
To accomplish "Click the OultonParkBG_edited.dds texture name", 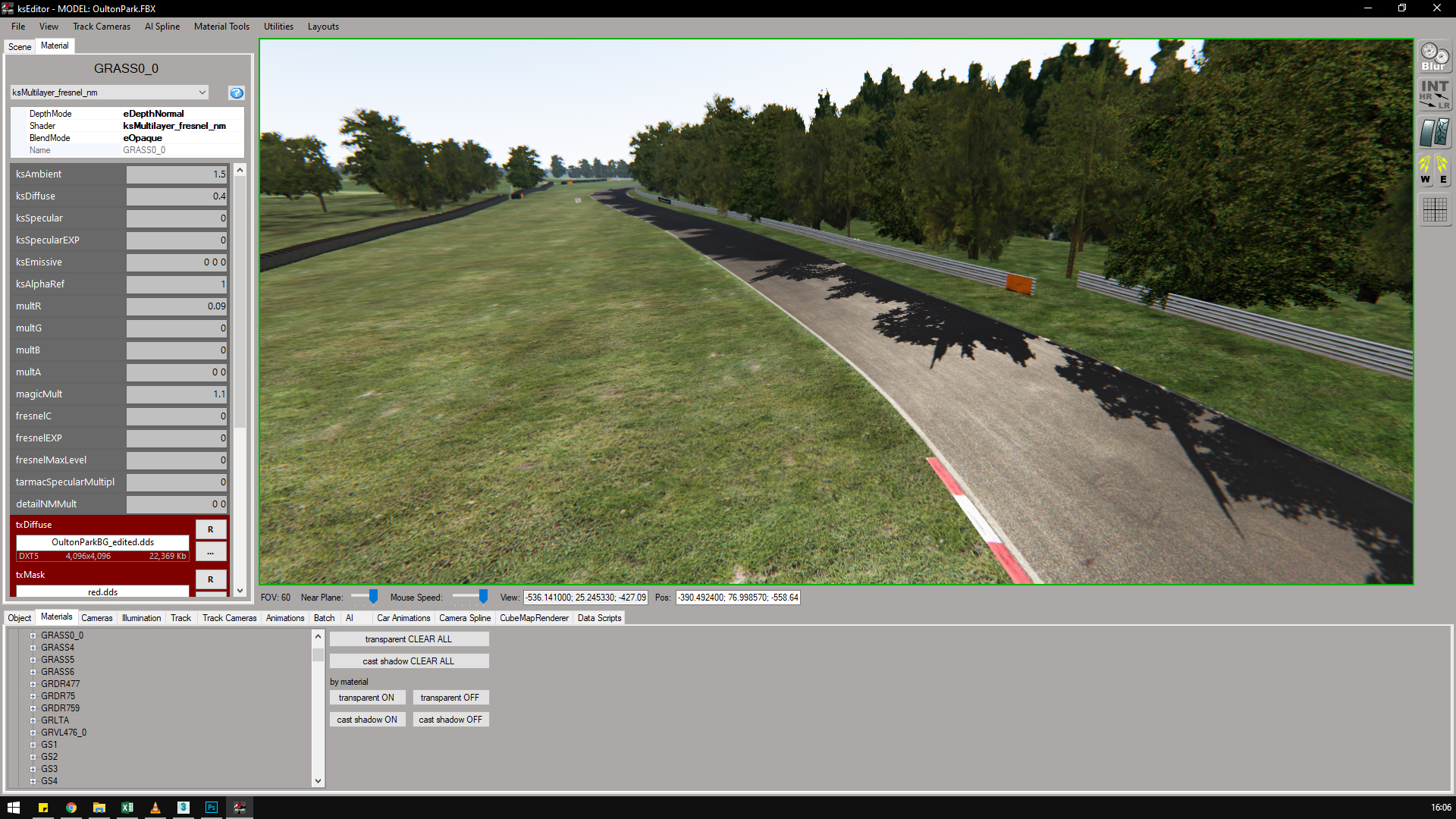I will [103, 542].
